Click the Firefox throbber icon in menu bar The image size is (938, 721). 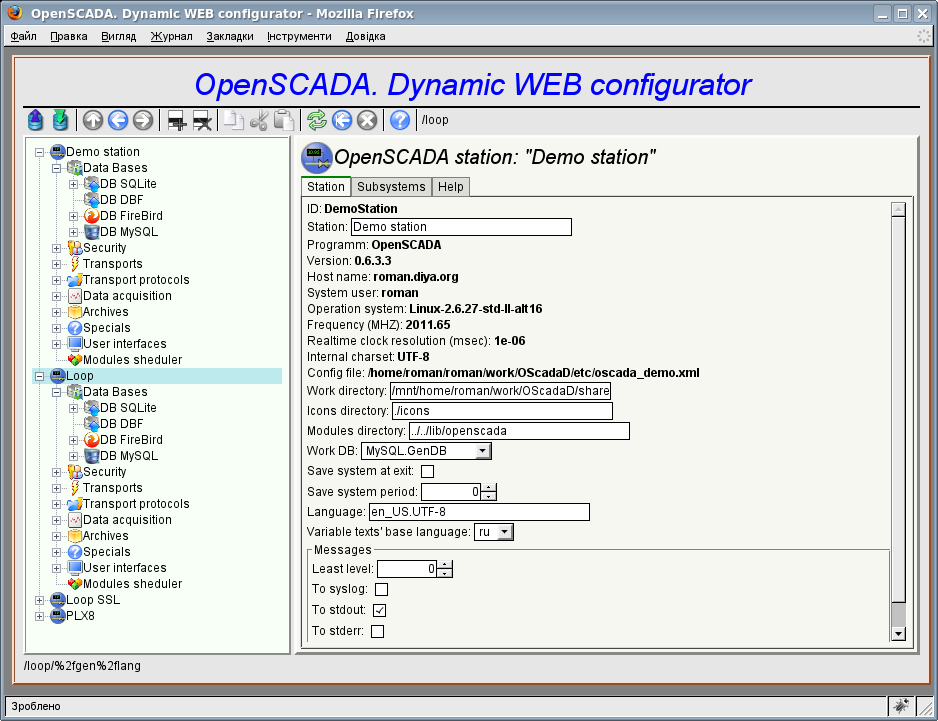924,36
